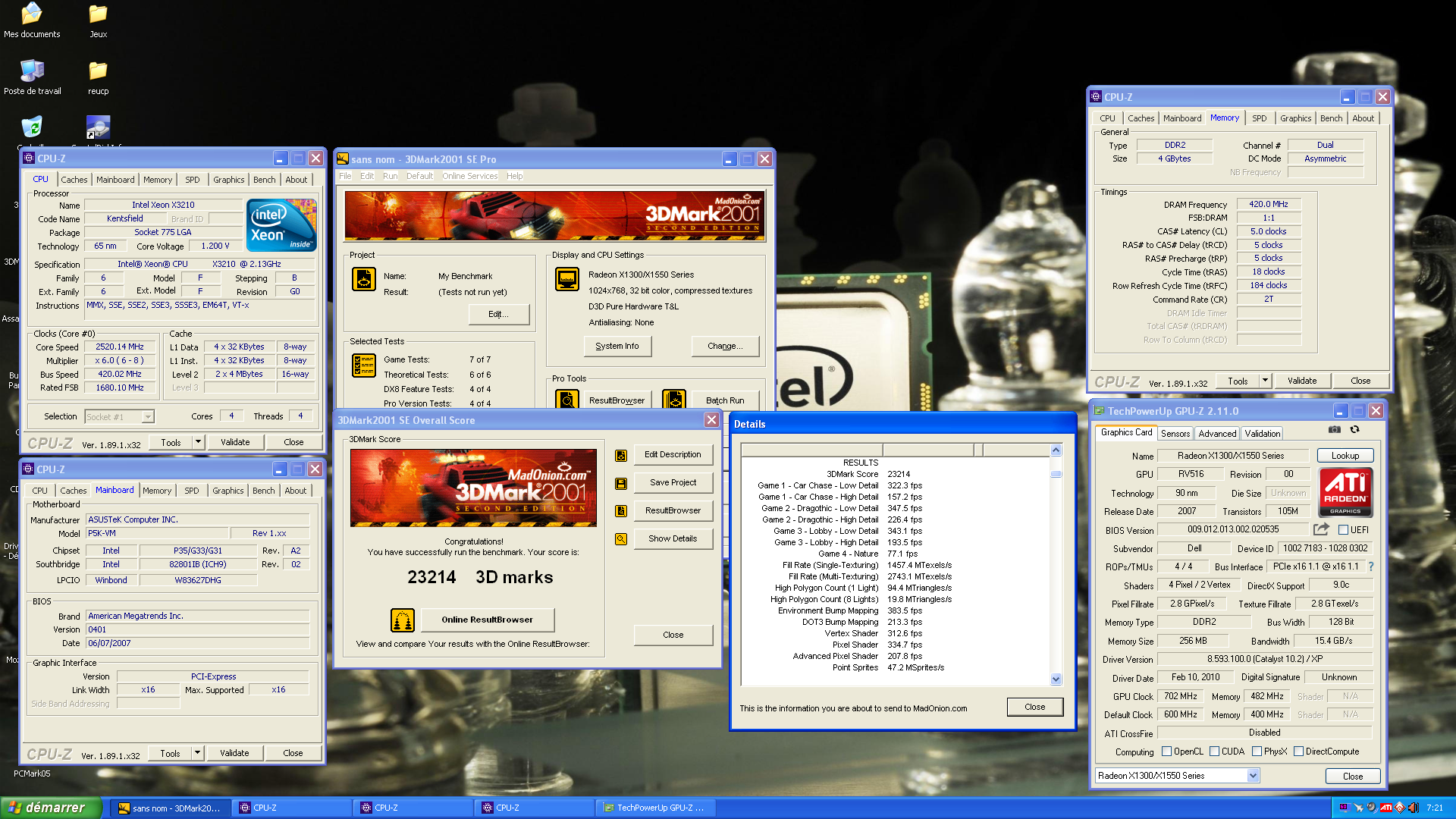Click the Save Project floppy icon
The width and height of the screenshot is (1456, 819).
621,484
